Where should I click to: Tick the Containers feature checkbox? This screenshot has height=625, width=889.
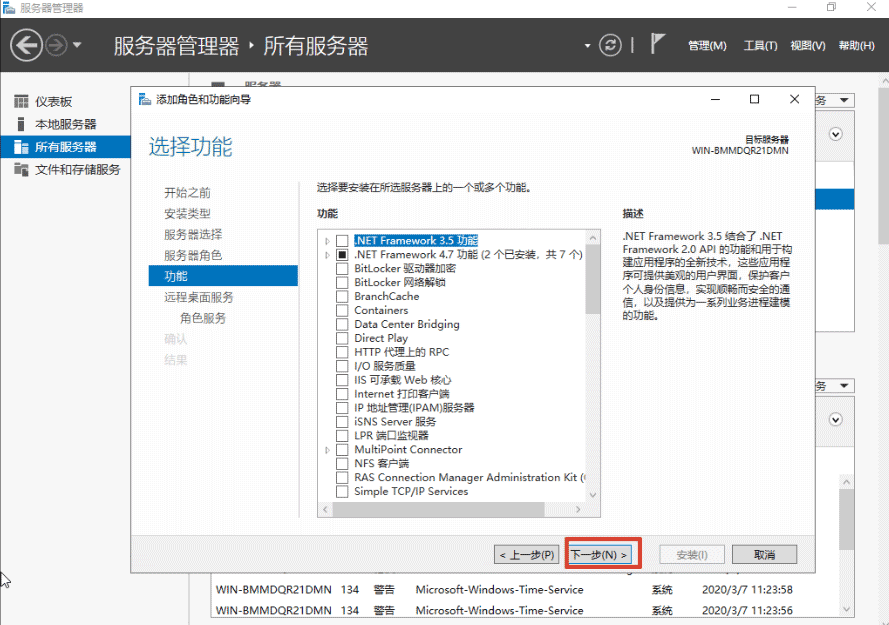342,311
